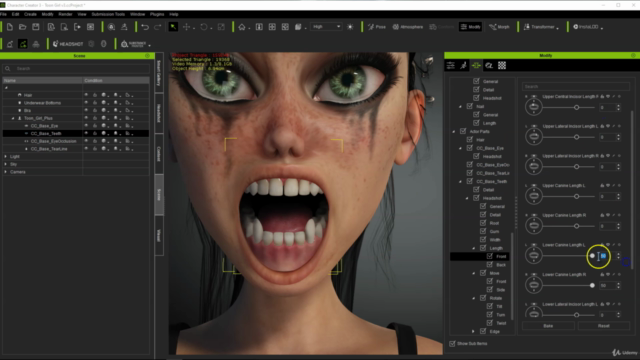Expand the Camera group in Scene
Screen dimensions: 640x360
(x=6, y=172)
